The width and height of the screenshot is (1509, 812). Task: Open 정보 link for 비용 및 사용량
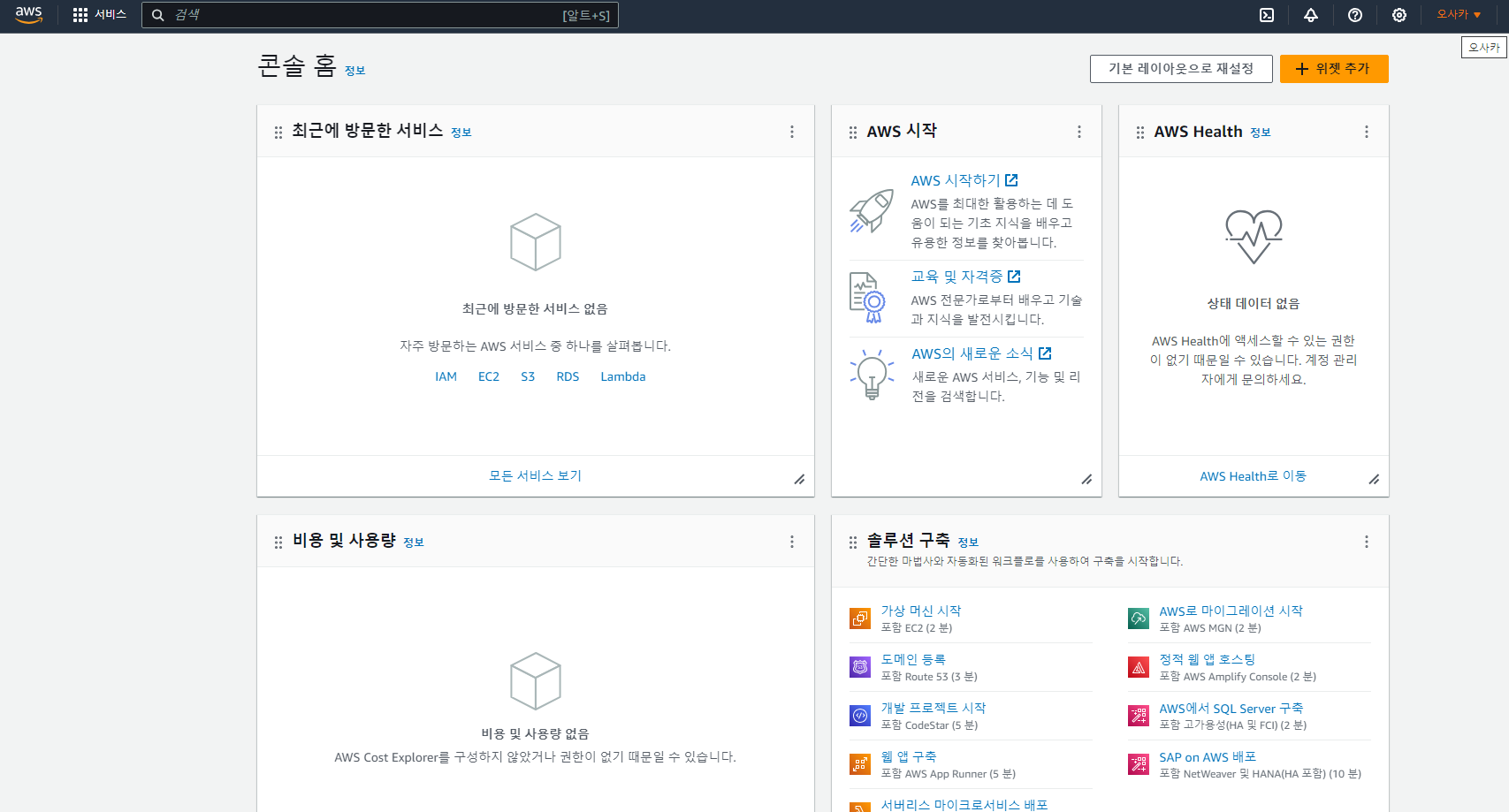(414, 543)
